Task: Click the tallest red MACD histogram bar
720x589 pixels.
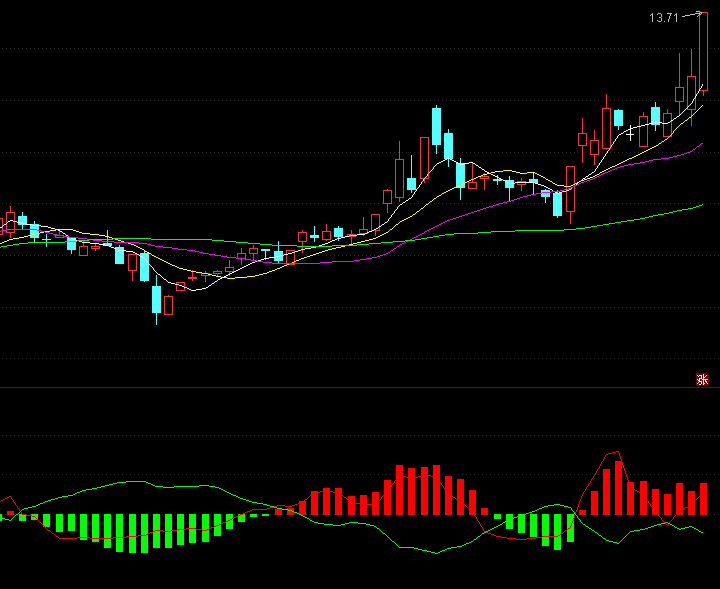Action: click(619, 488)
